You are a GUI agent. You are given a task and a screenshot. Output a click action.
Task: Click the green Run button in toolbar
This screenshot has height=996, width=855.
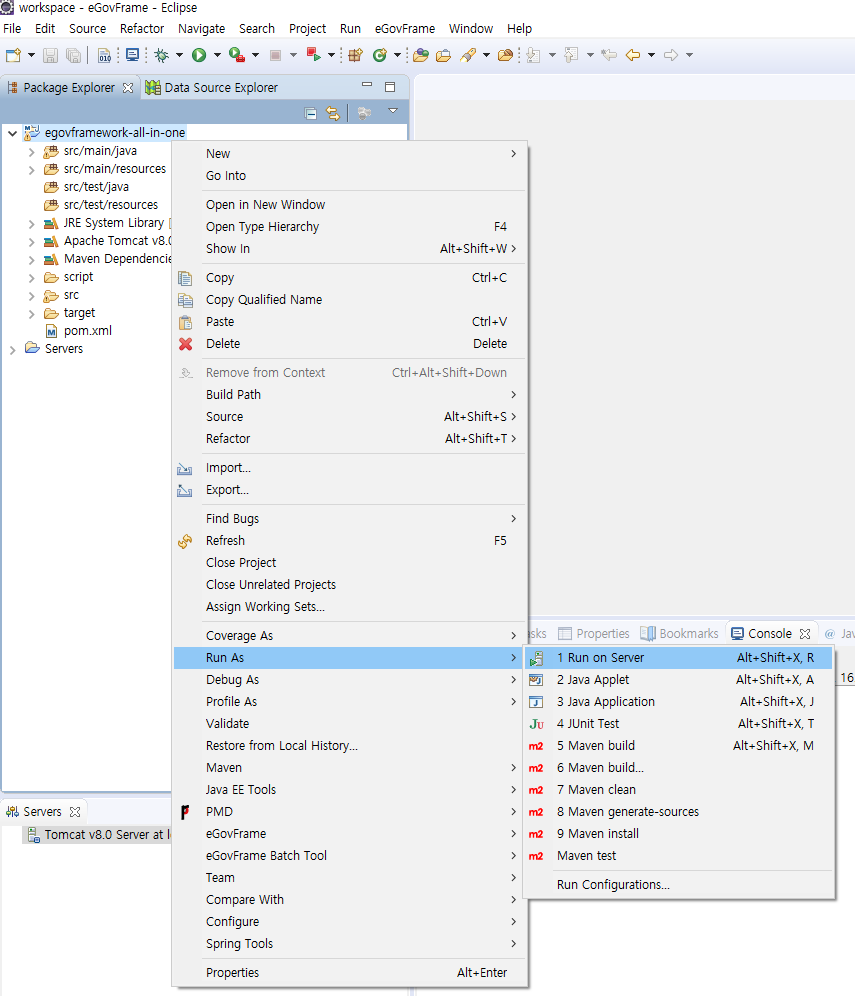click(199, 55)
